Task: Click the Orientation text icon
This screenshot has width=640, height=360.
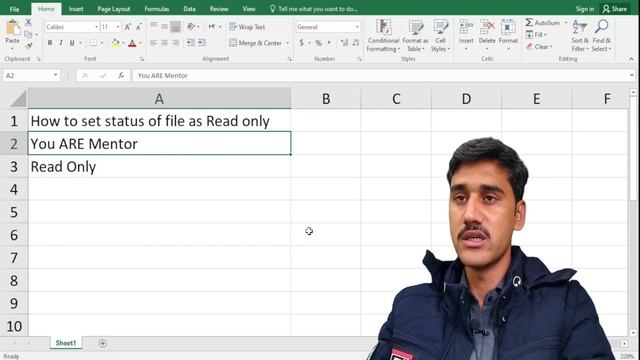Action: (191, 27)
